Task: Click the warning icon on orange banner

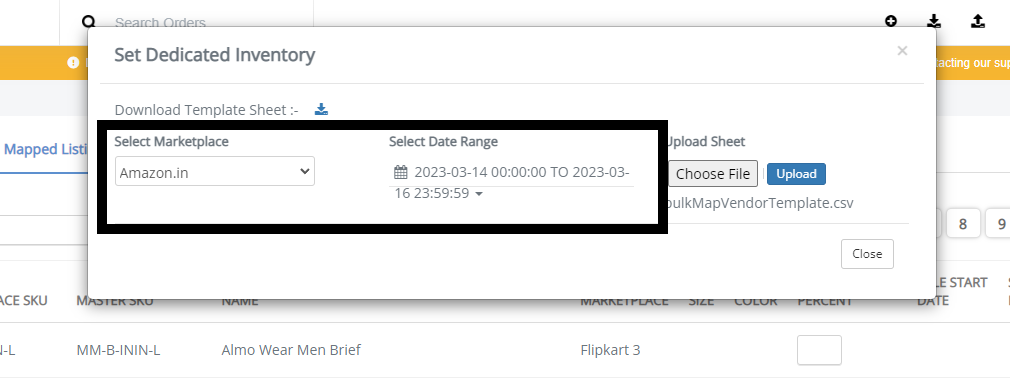Action: pos(73,62)
